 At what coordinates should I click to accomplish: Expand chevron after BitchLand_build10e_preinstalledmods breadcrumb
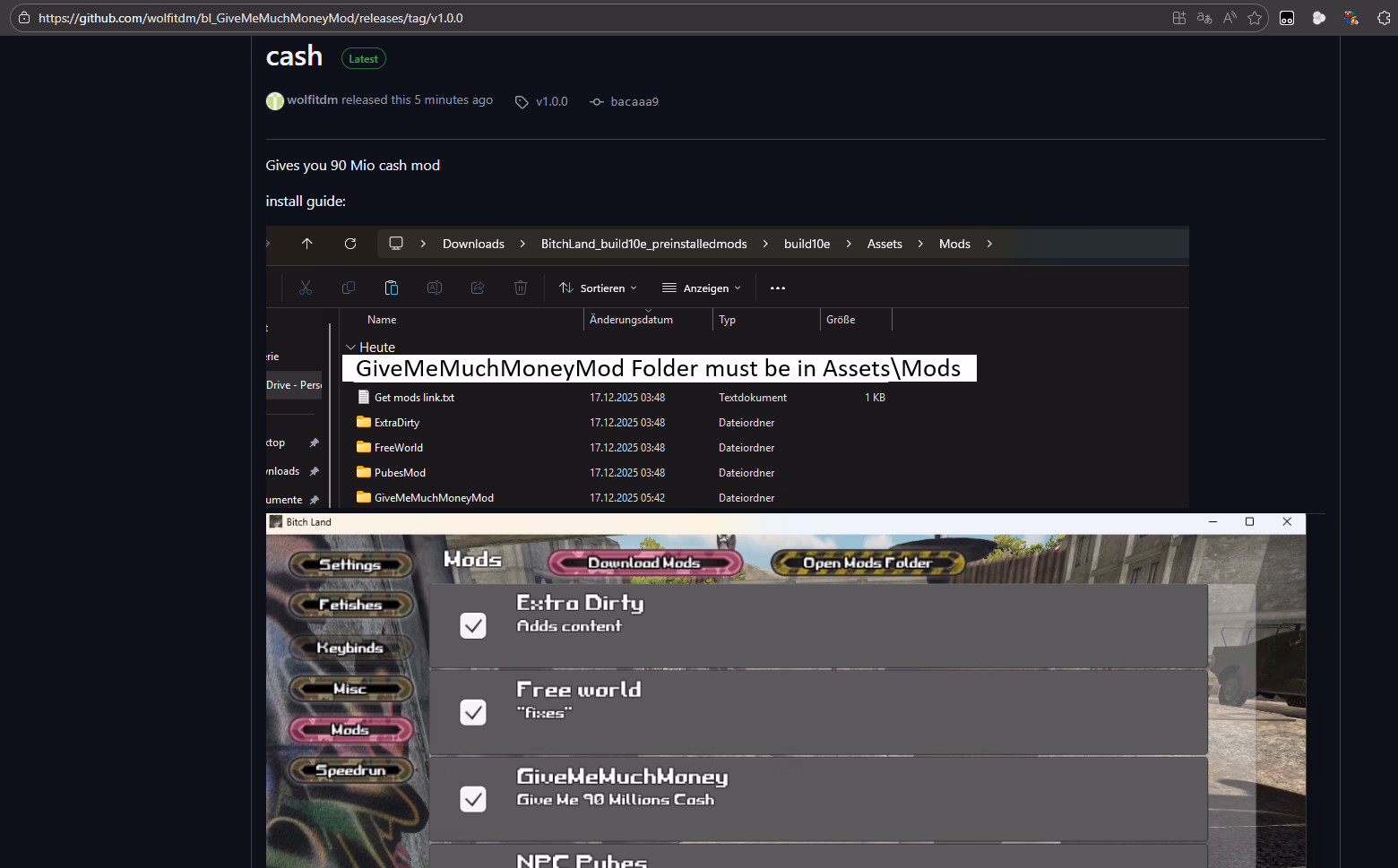click(x=765, y=244)
